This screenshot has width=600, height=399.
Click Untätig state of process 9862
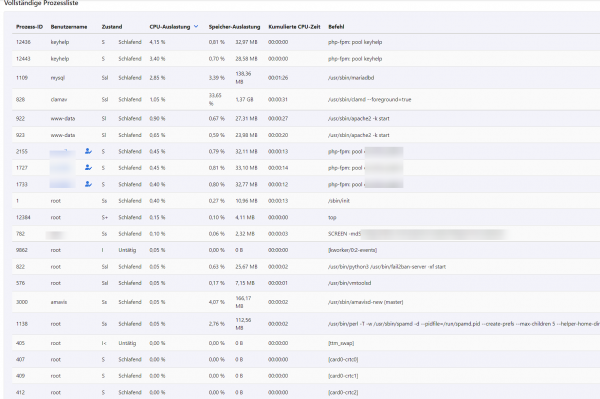127,250
